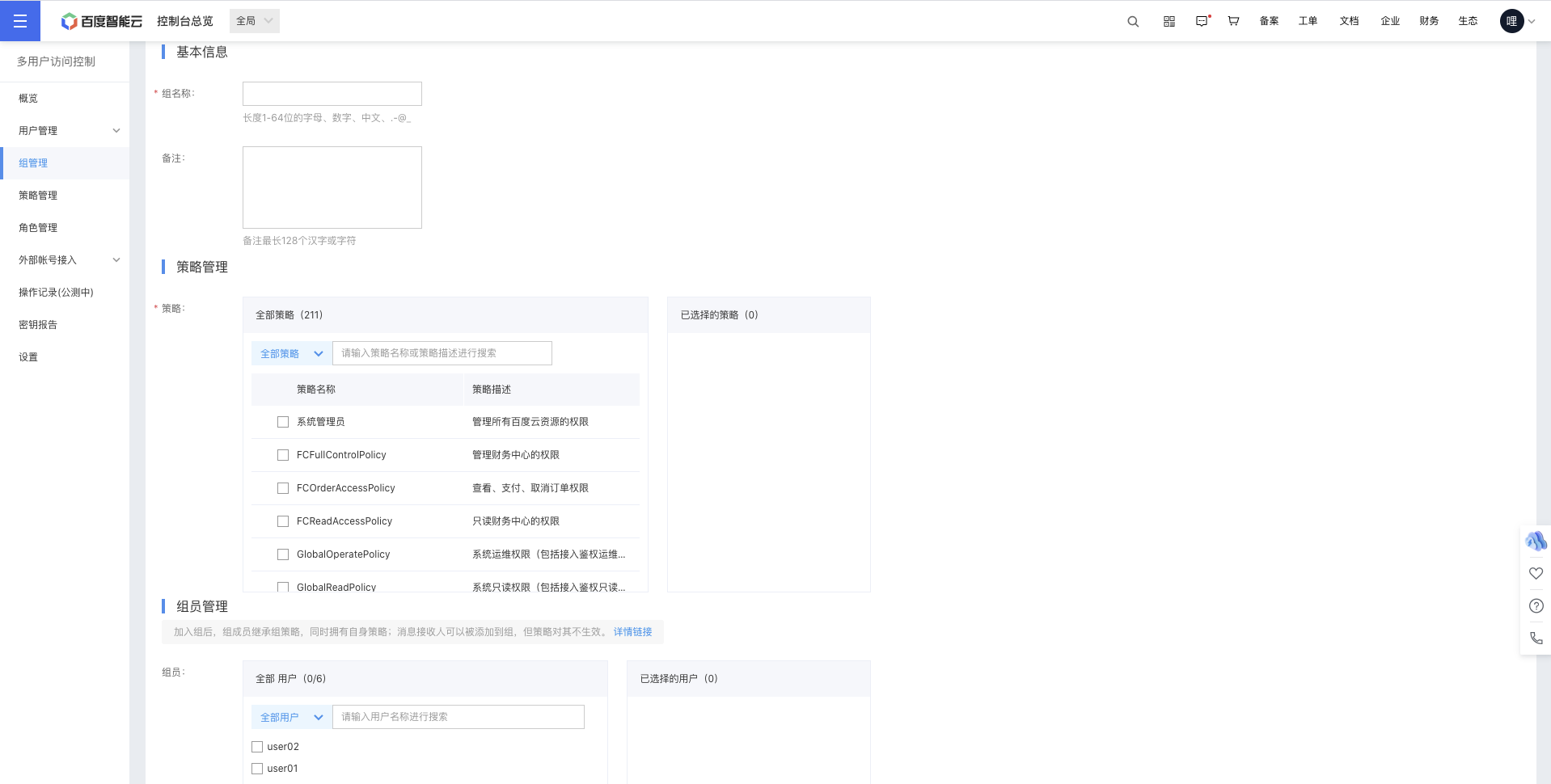
Task: Click the 已选择的用户（0）panel header
Action: [749, 679]
